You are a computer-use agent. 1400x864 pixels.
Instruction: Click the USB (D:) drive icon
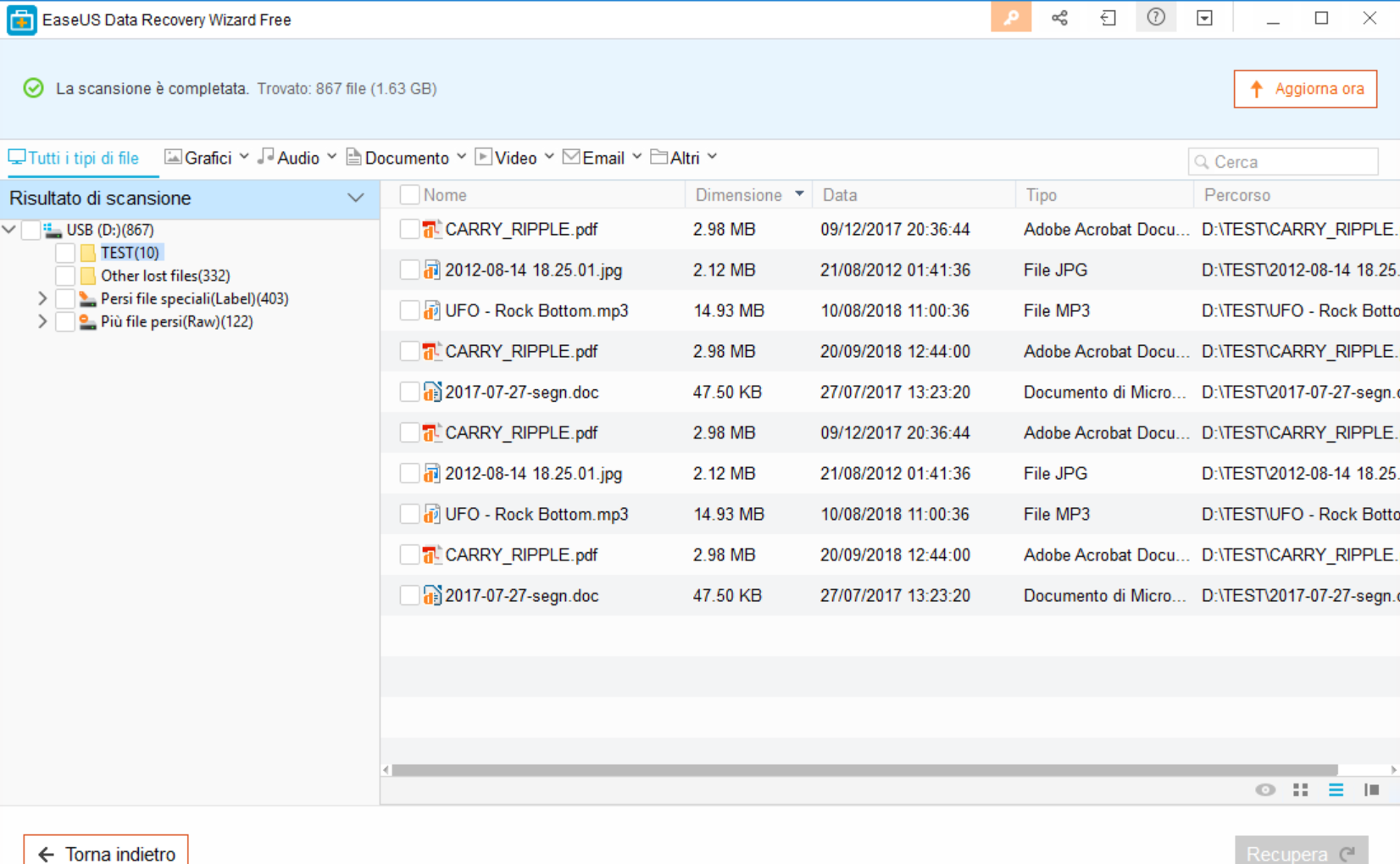pyautogui.click(x=53, y=230)
